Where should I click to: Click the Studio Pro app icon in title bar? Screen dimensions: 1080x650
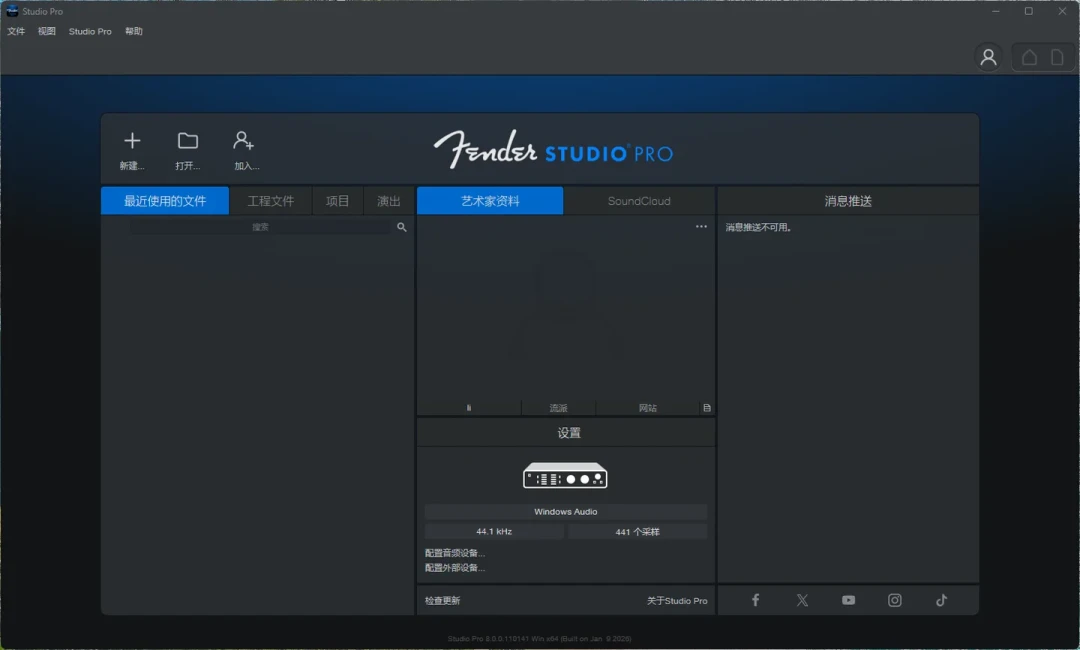[x=12, y=11]
